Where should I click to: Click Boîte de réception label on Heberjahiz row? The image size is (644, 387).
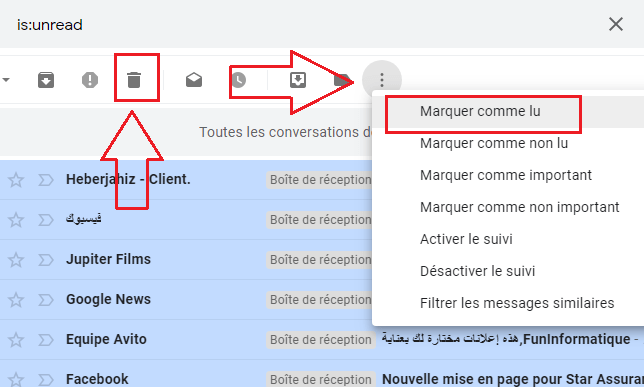point(320,180)
